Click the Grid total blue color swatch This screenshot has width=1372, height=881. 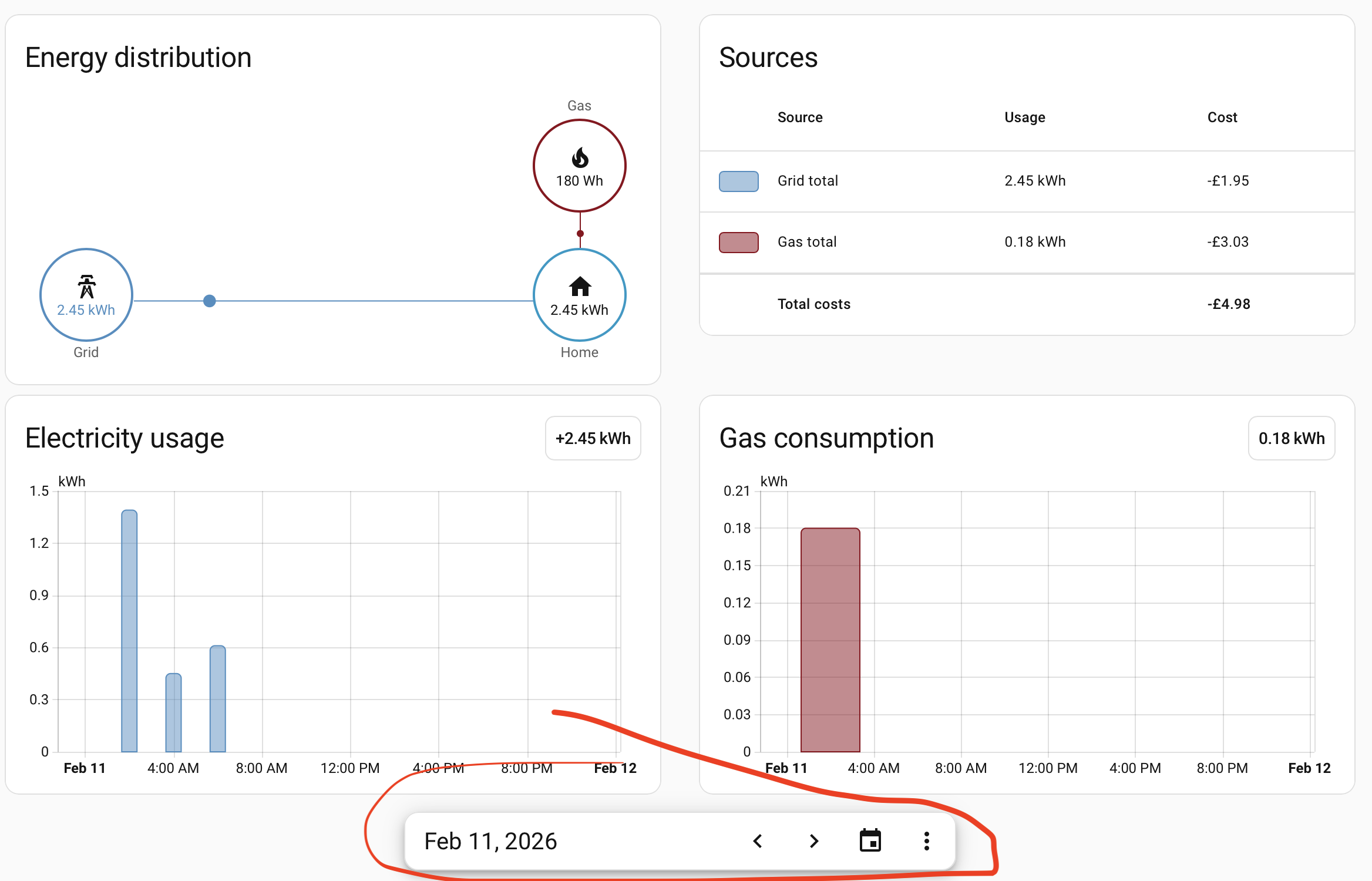pos(738,181)
